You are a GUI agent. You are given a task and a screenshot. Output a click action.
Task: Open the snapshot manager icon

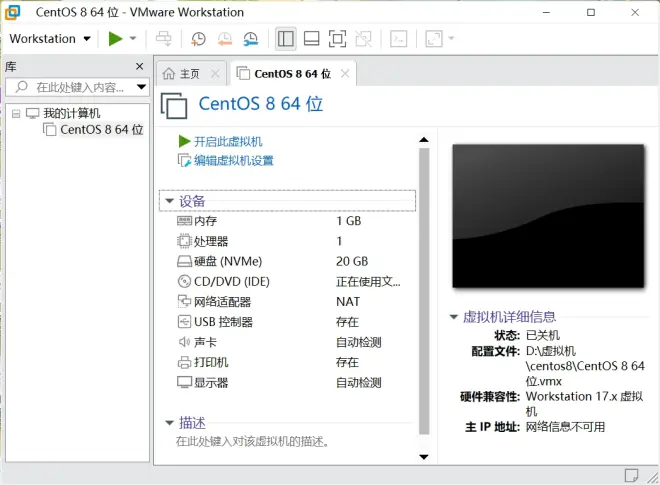tap(251, 39)
